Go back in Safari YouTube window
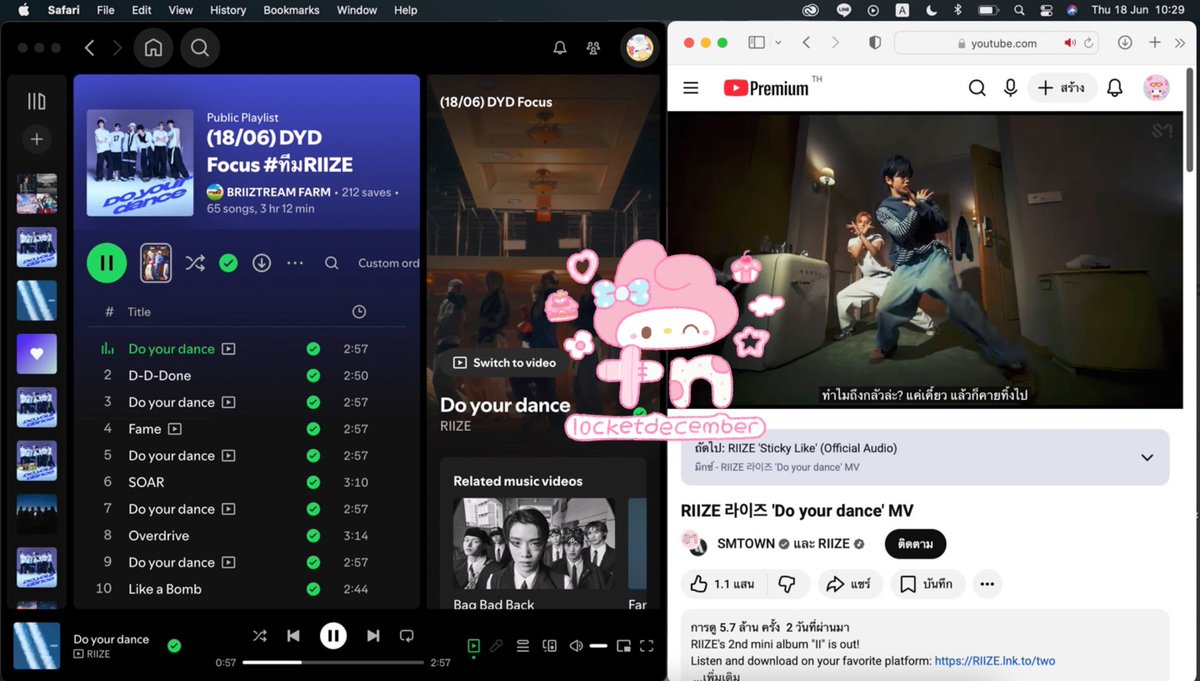This screenshot has width=1200, height=681. click(x=806, y=43)
